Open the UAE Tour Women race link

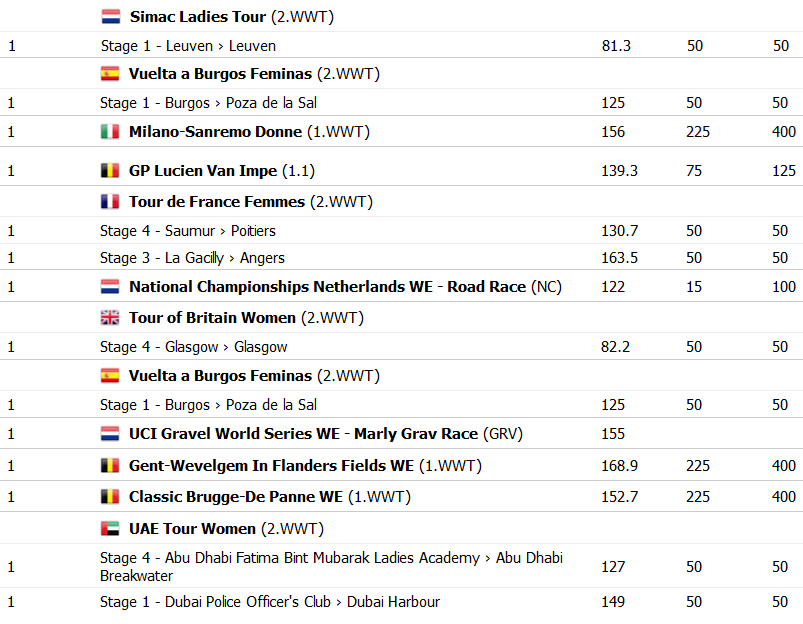point(192,528)
